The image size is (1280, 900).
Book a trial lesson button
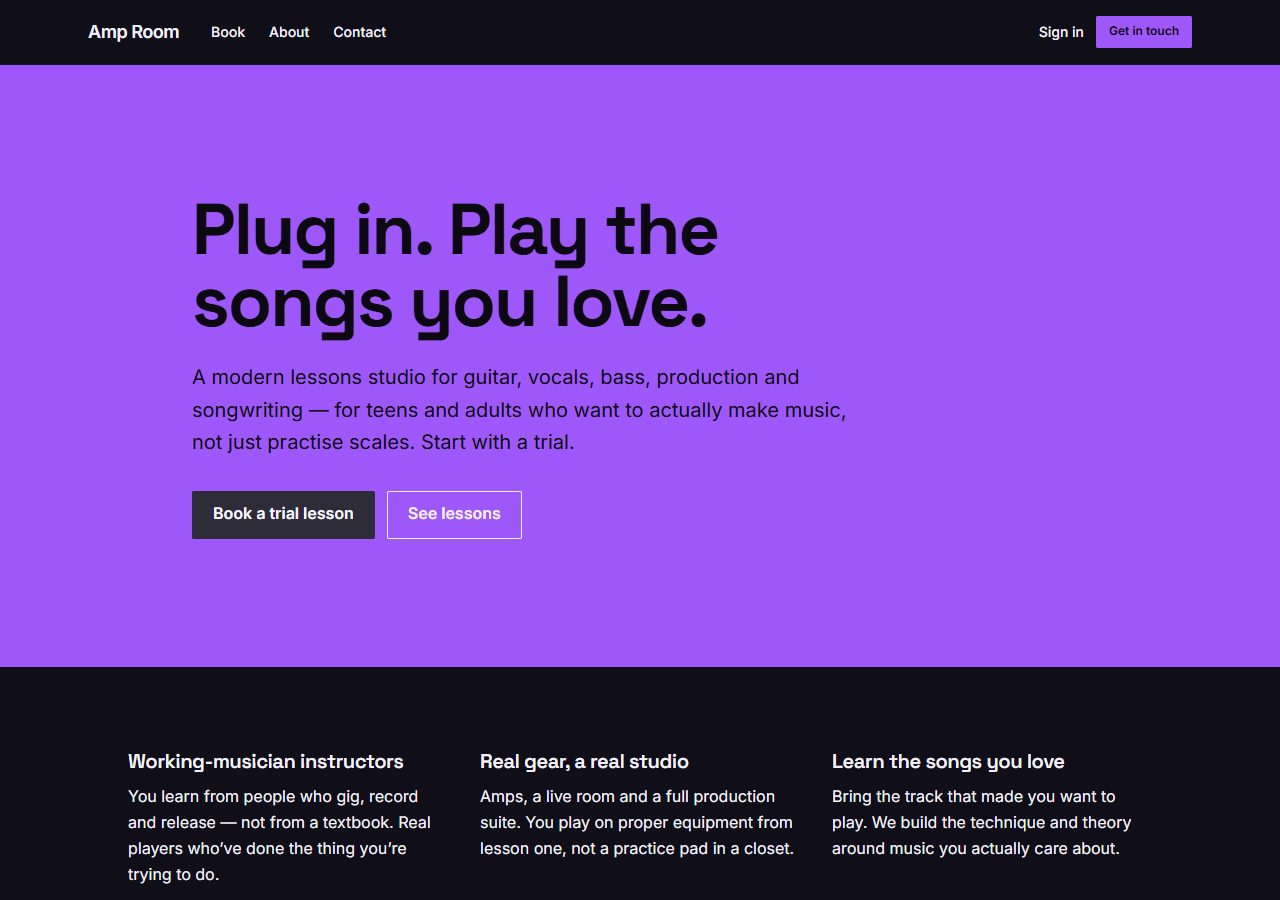click(x=283, y=515)
